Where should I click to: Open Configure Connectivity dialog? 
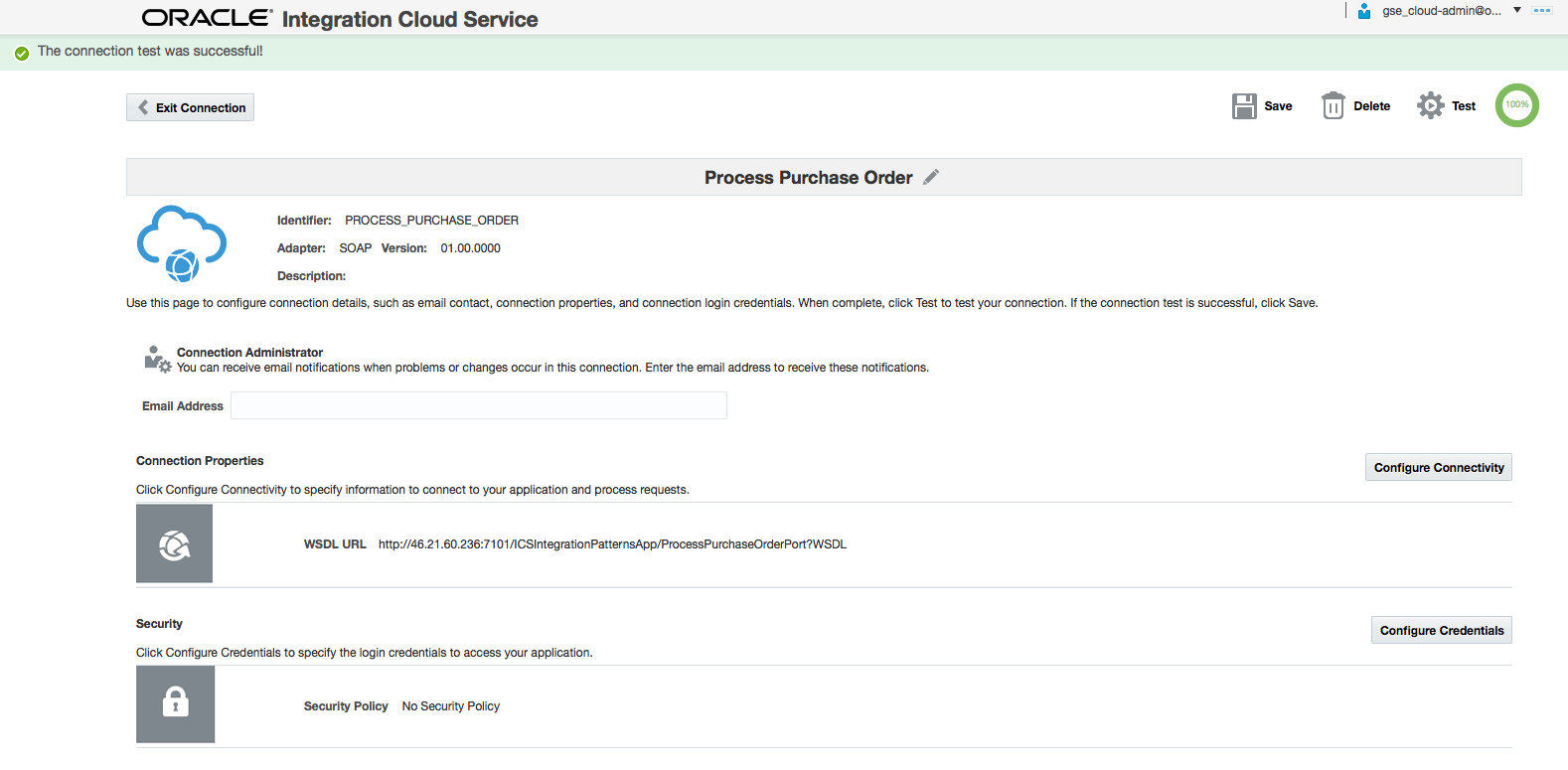(1439, 468)
